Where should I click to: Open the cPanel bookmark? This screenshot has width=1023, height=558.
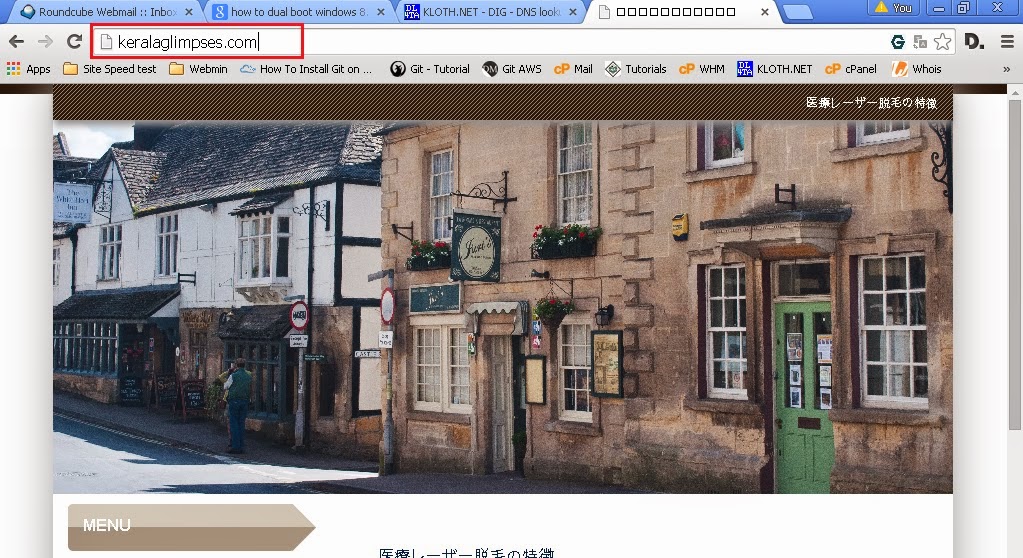click(851, 69)
